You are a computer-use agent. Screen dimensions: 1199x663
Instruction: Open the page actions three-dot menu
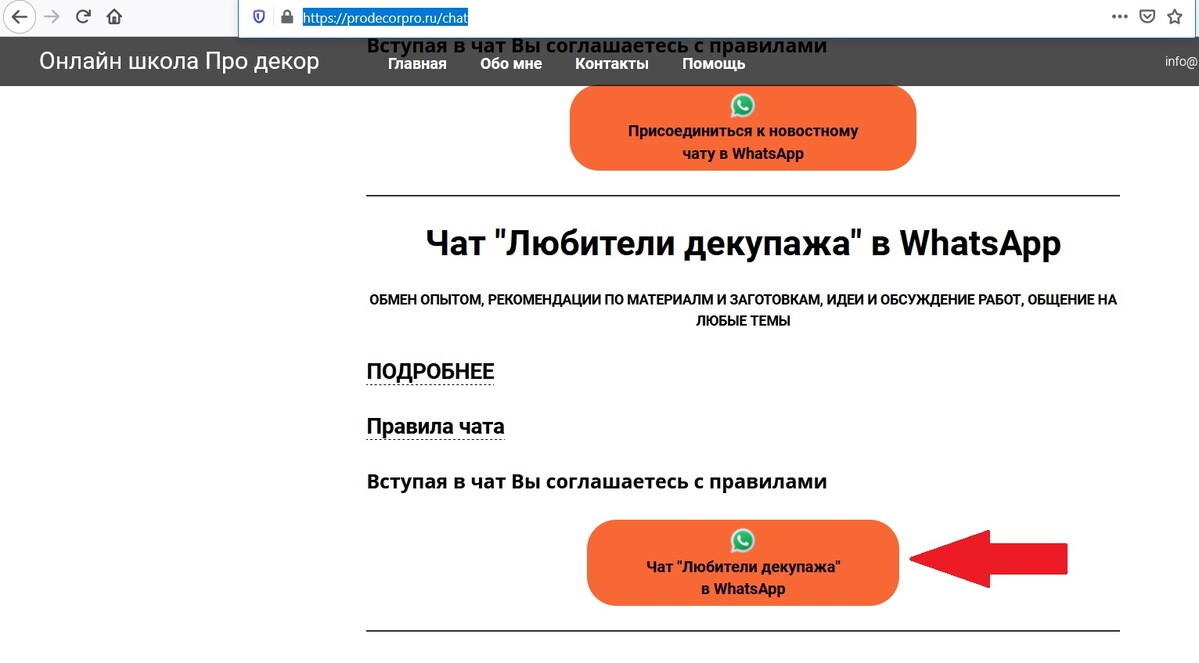pyautogui.click(x=1119, y=17)
